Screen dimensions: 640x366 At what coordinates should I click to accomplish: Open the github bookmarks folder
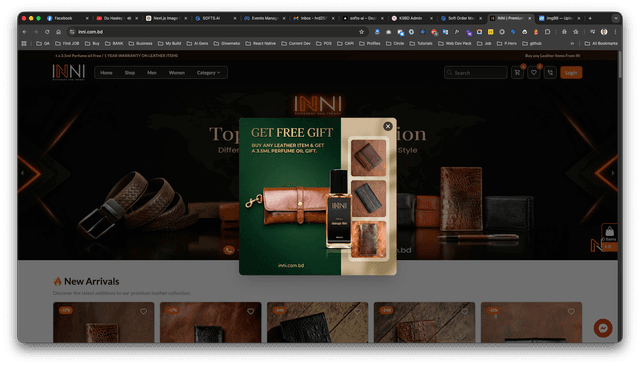coord(533,43)
